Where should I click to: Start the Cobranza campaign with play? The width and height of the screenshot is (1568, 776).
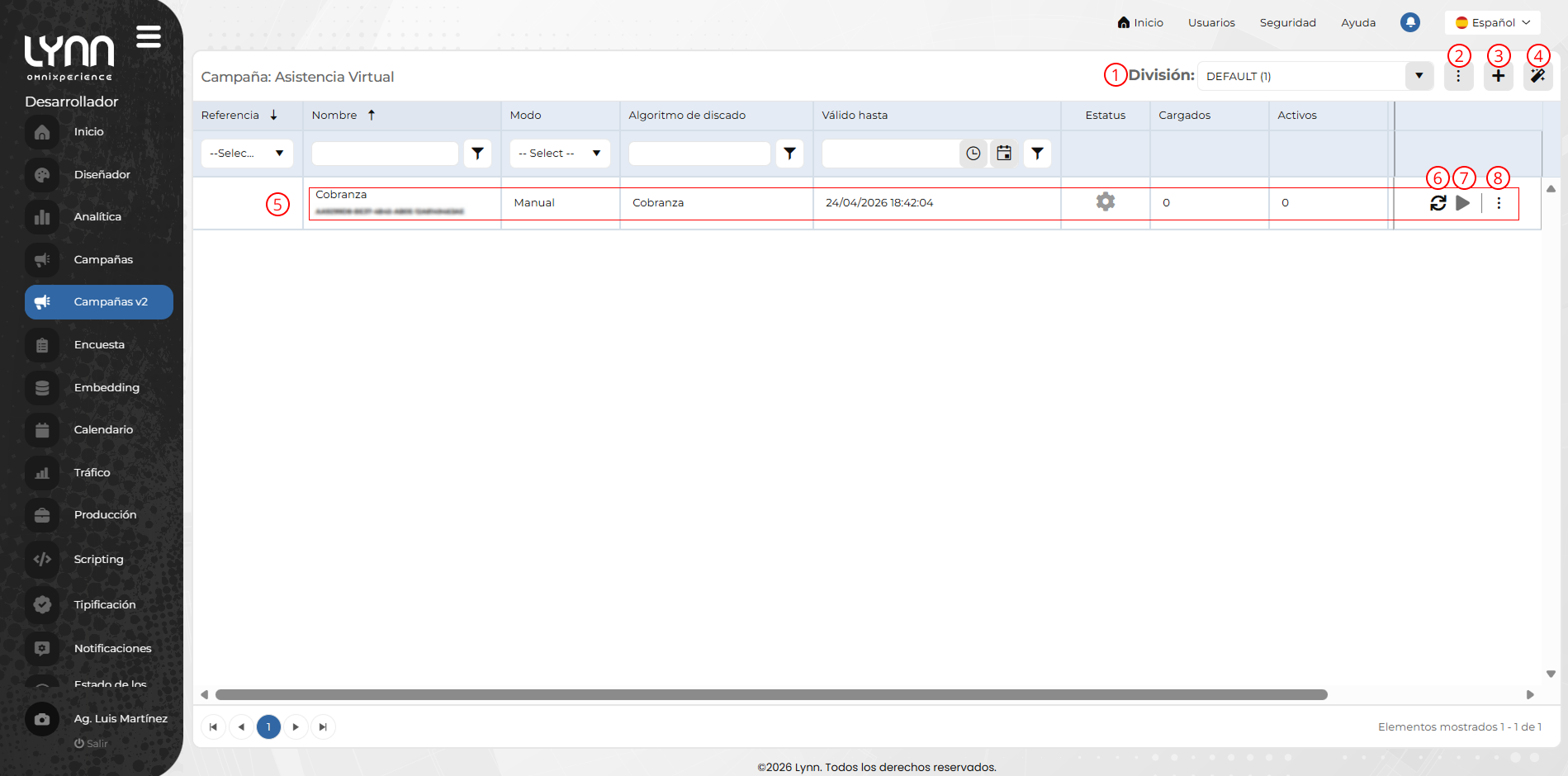(x=1463, y=203)
